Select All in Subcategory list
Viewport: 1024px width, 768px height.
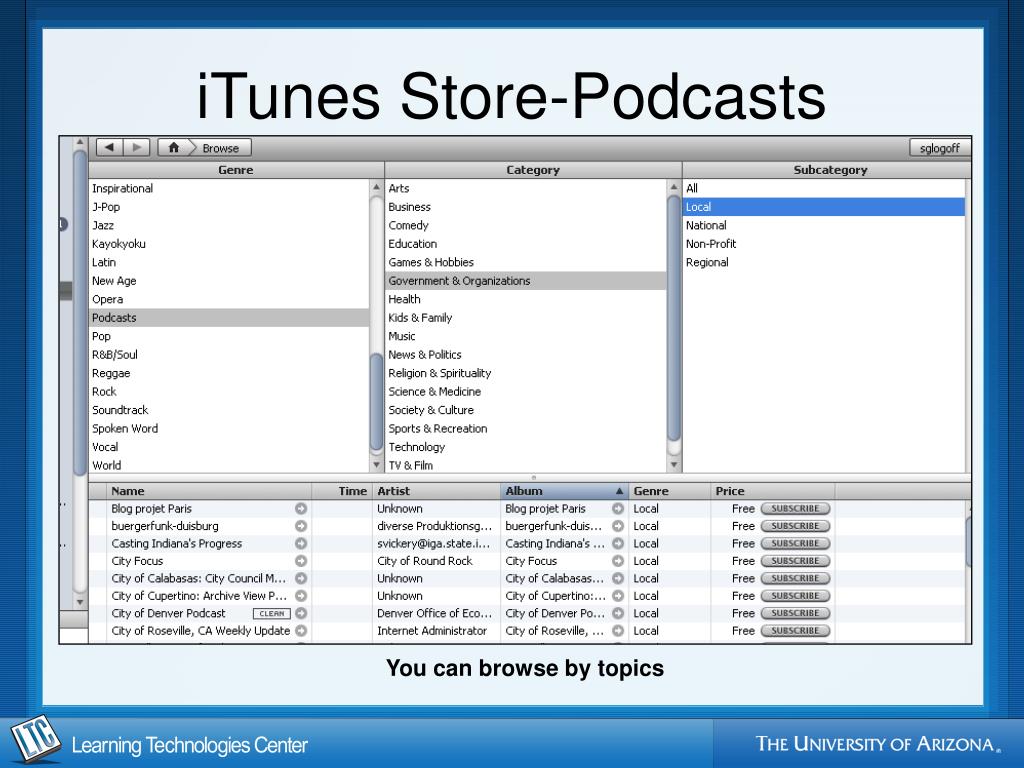pyautogui.click(x=824, y=188)
